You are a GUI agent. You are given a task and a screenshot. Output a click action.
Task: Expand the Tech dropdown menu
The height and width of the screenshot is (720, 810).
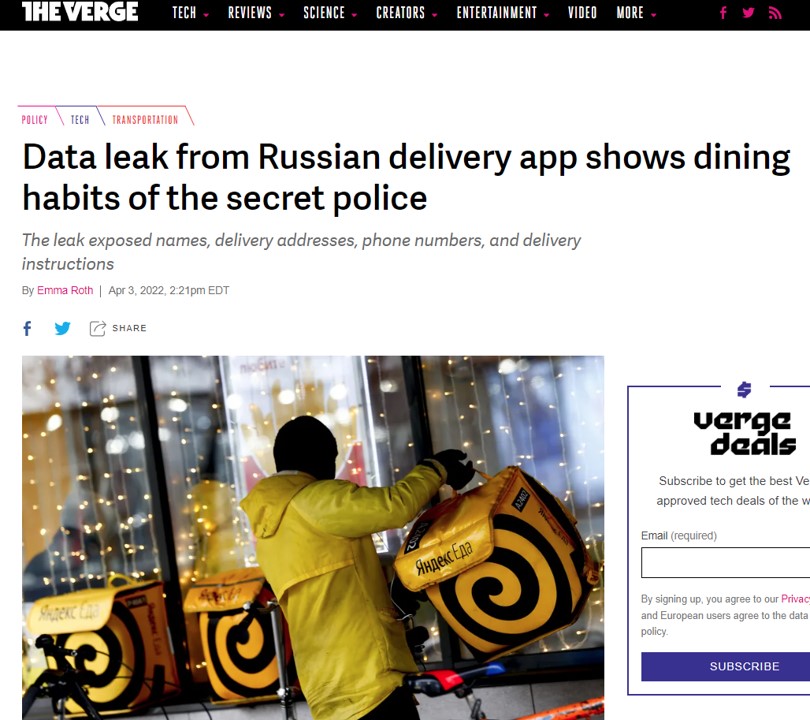(190, 13)
